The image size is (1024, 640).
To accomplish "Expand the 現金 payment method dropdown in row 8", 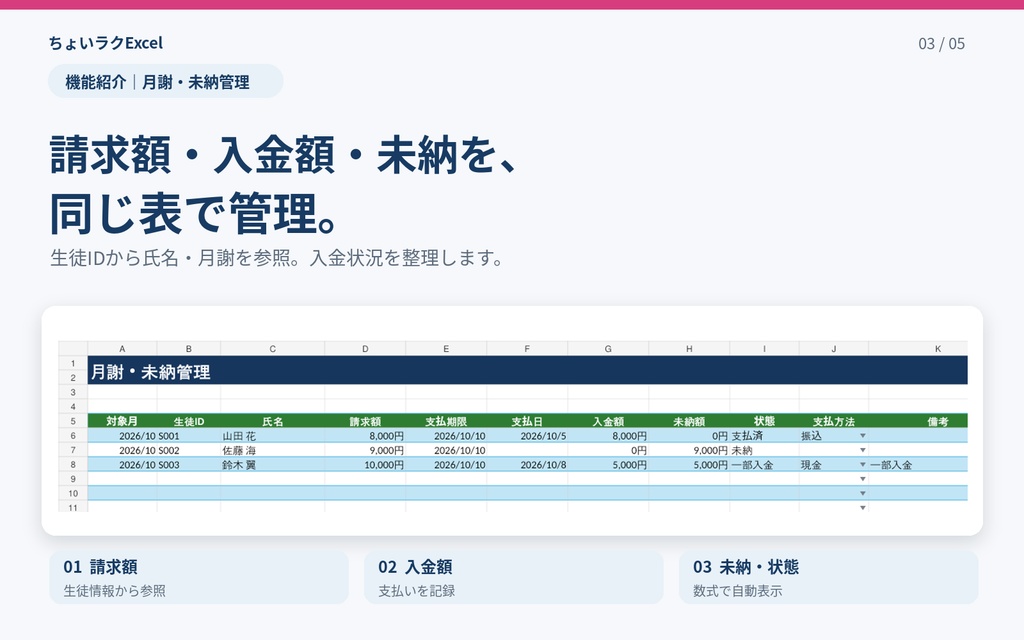I will coord(863,465).
